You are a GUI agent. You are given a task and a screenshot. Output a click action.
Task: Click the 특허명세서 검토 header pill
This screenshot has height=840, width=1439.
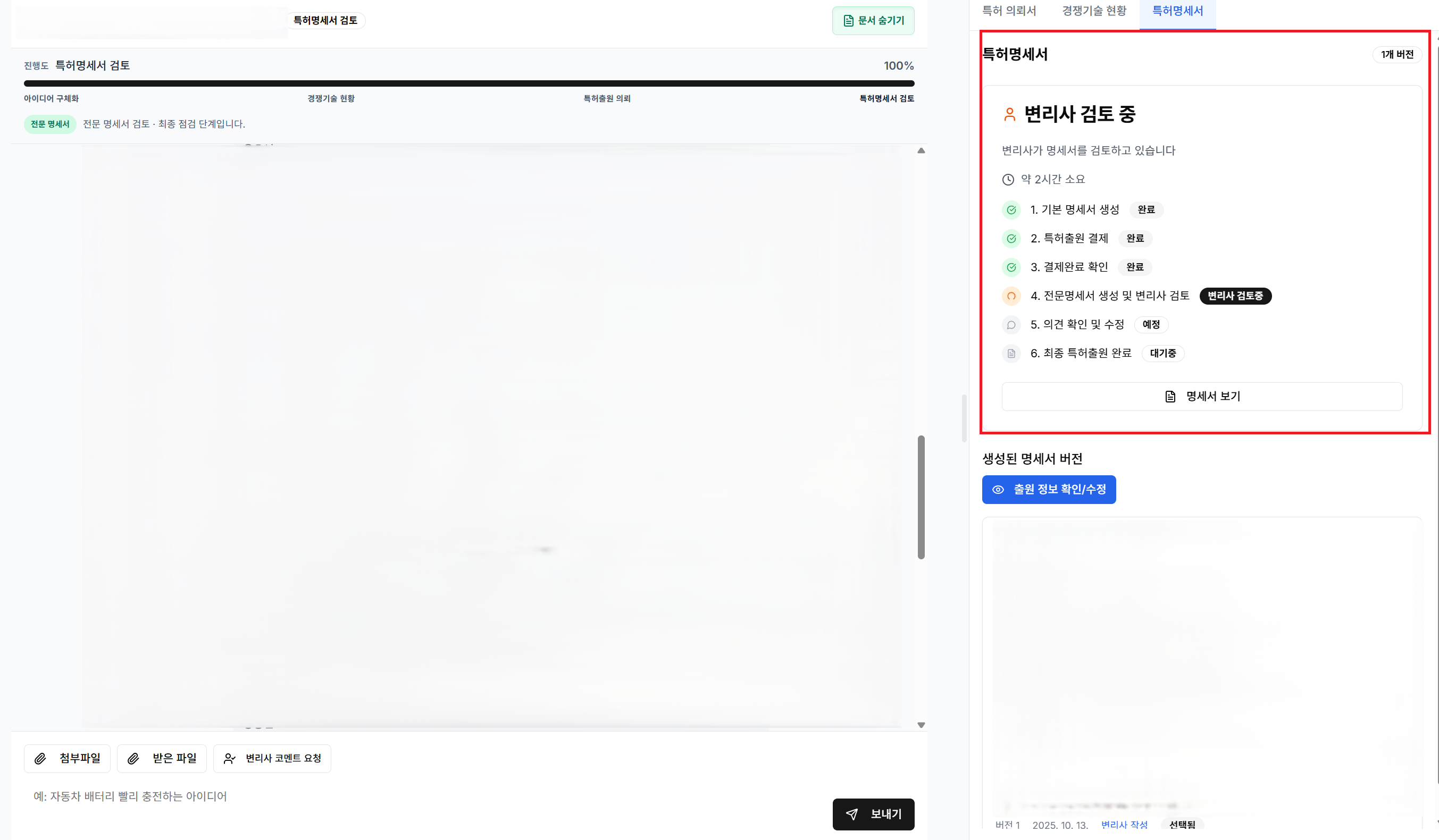tap(325, 21)
